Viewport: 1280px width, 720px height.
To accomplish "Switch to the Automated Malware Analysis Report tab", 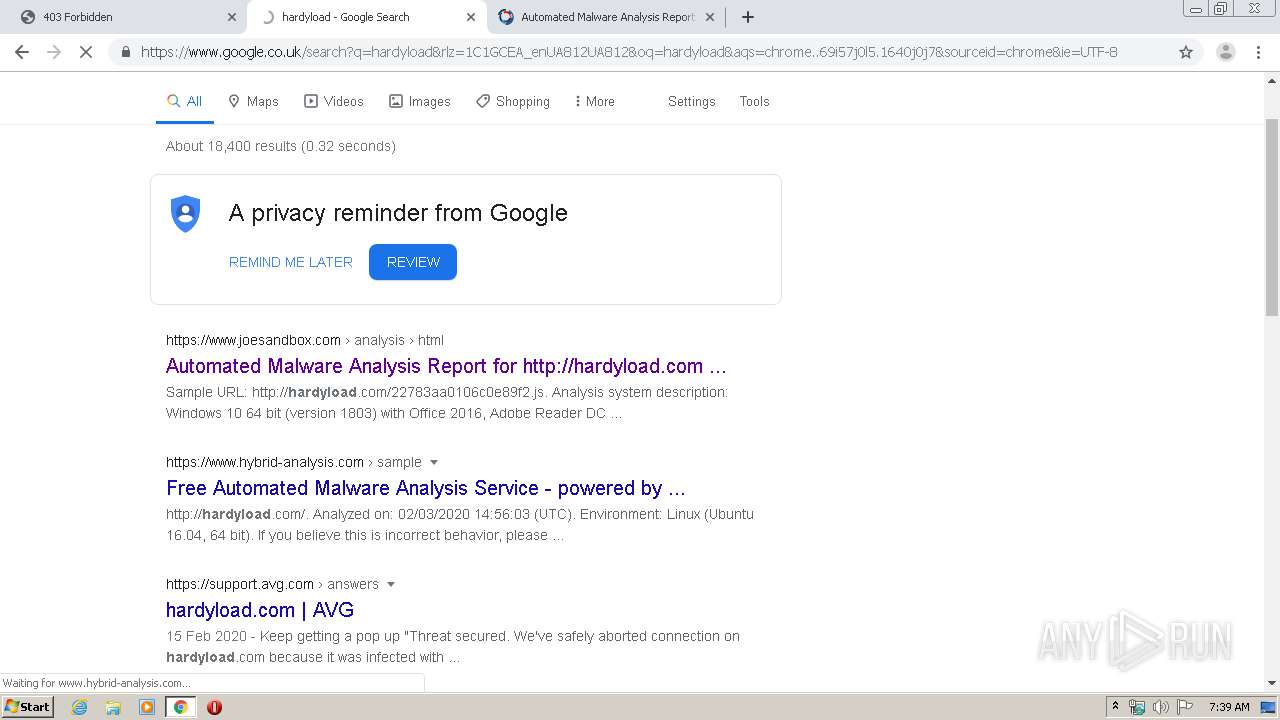I will tap(607, 17).
